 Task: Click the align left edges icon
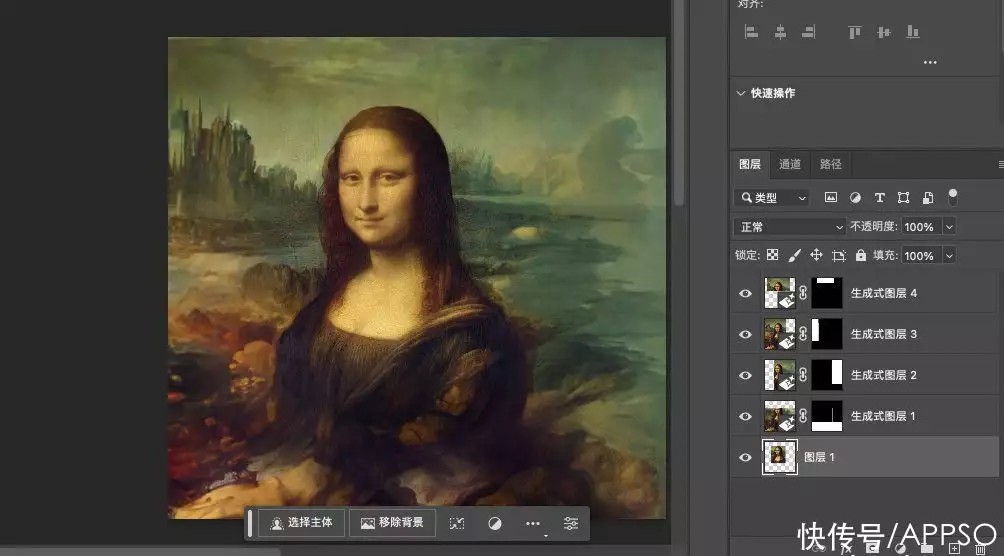pyautogui.click(x=751, y=32)
